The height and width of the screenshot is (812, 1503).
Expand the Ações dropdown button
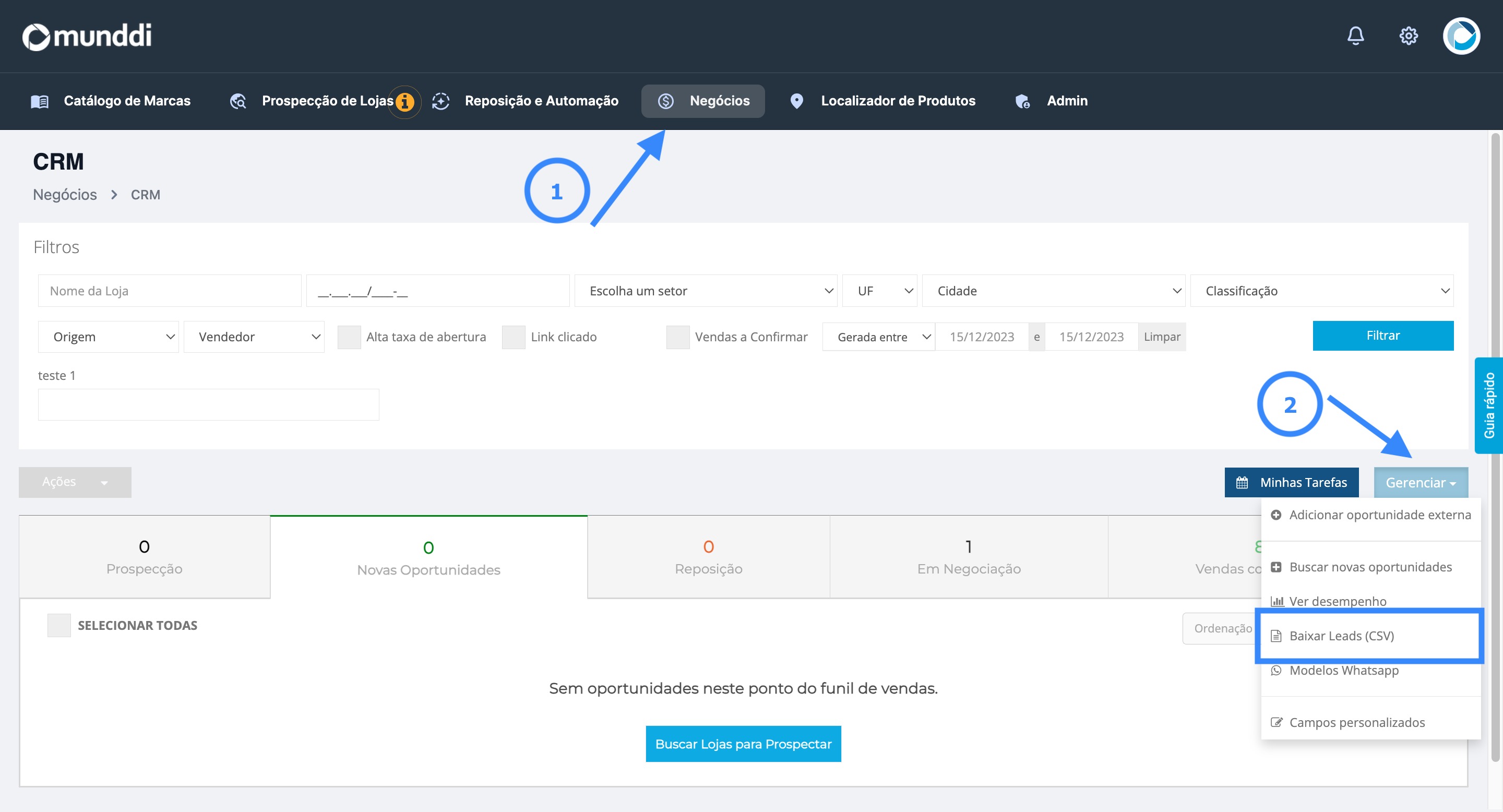point(75,482)
